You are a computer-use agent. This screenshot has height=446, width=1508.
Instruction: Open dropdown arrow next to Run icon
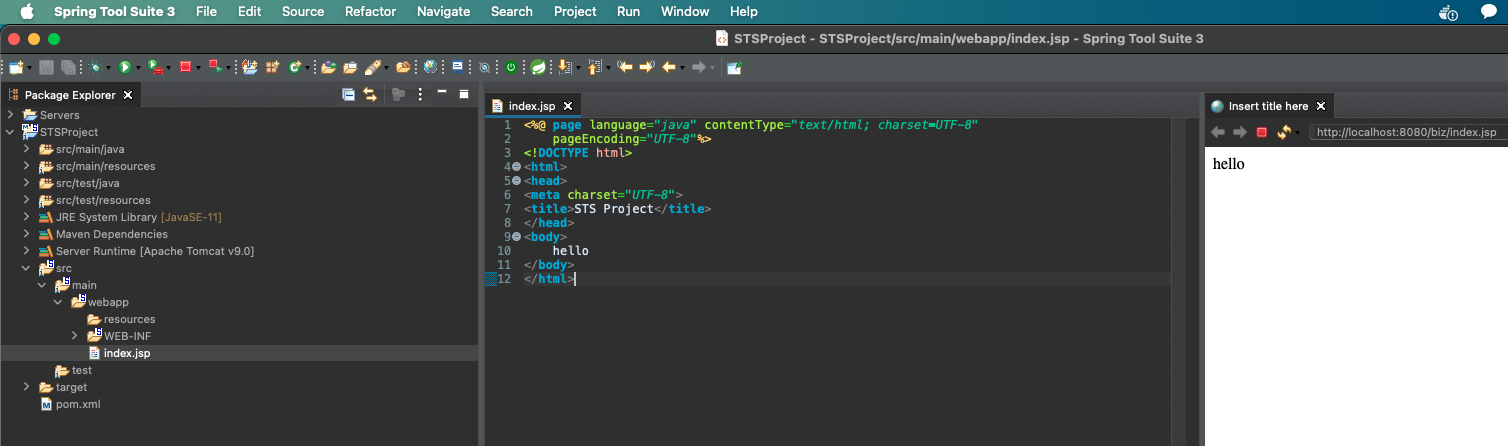click(138, 68)
